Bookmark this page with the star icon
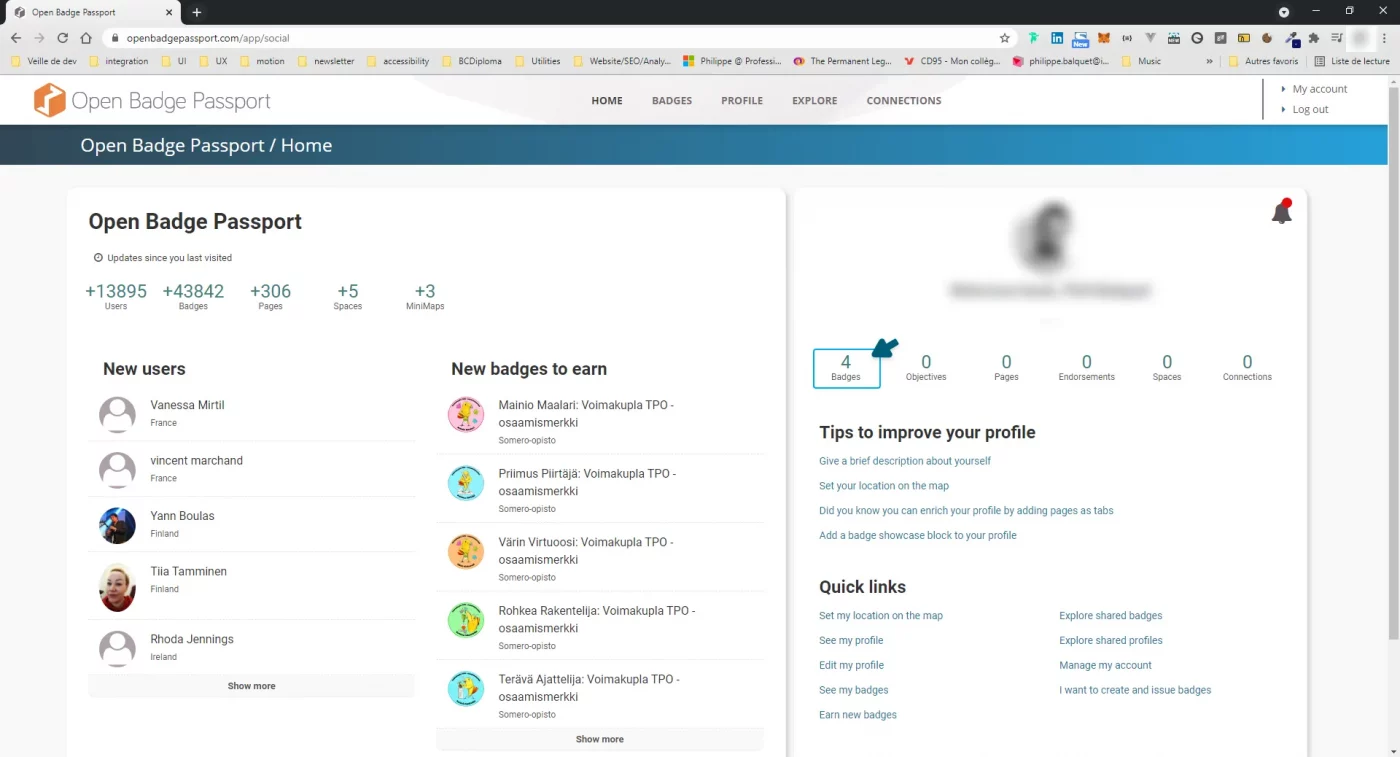Viewport: 1400px width, 757px height. (x=1005, y=38)
